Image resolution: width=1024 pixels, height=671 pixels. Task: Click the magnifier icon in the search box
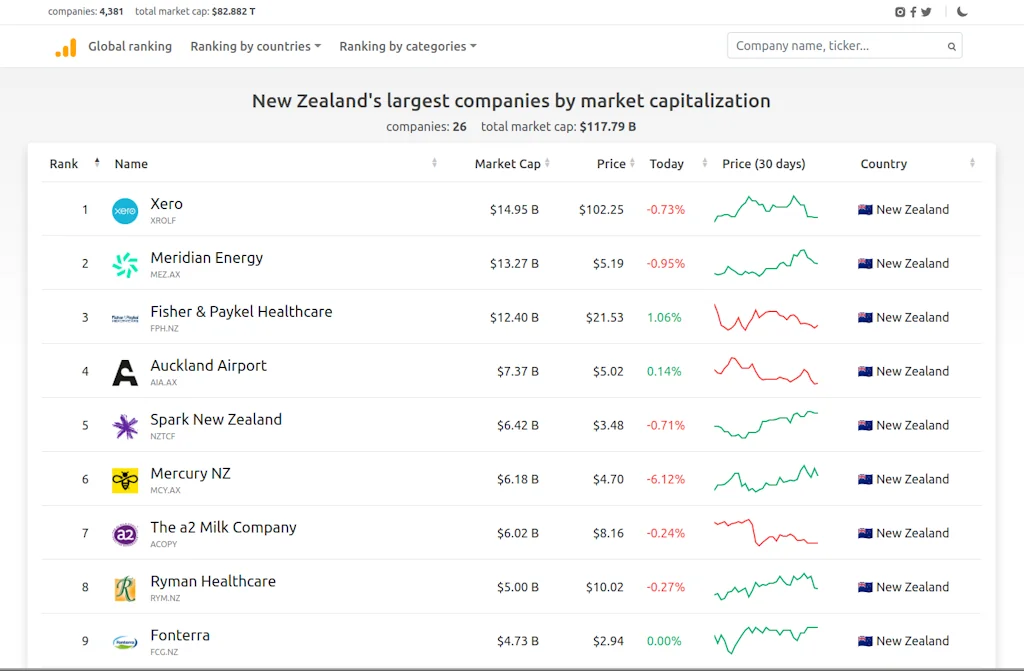coord(951,46)
